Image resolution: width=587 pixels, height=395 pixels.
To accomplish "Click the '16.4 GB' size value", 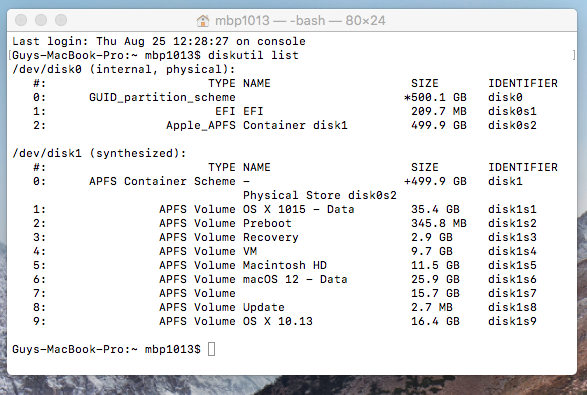I will [x=435, y=321].
